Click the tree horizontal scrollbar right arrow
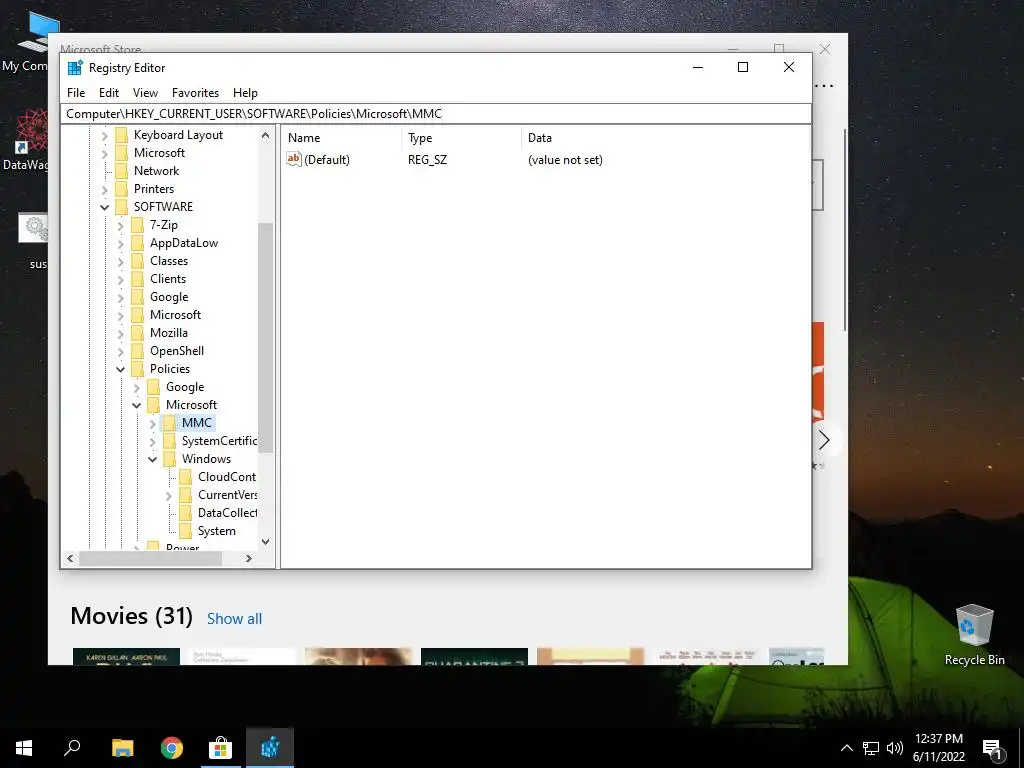This screenshot has width=1024, height=768. click(x=249, y=558)
